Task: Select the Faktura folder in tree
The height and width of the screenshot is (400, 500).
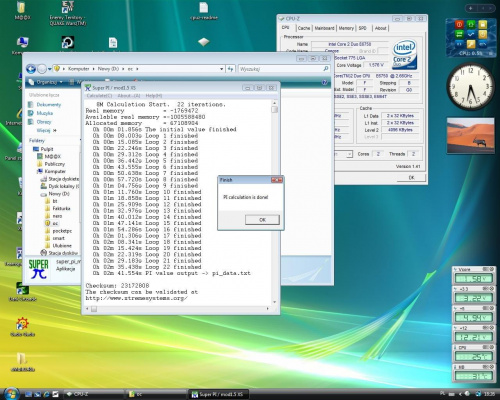Action: pos(61,208)
